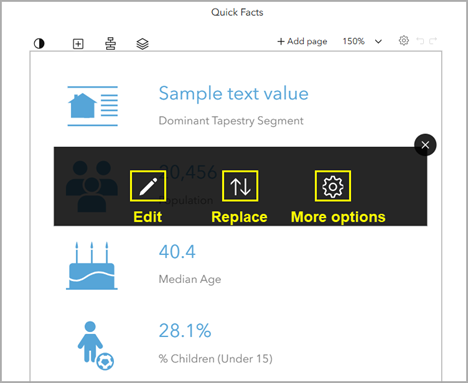This screenshot has width=468, height=383.
Task: Click the child with soccer ball icon
Action: click(x=96, y=346)
